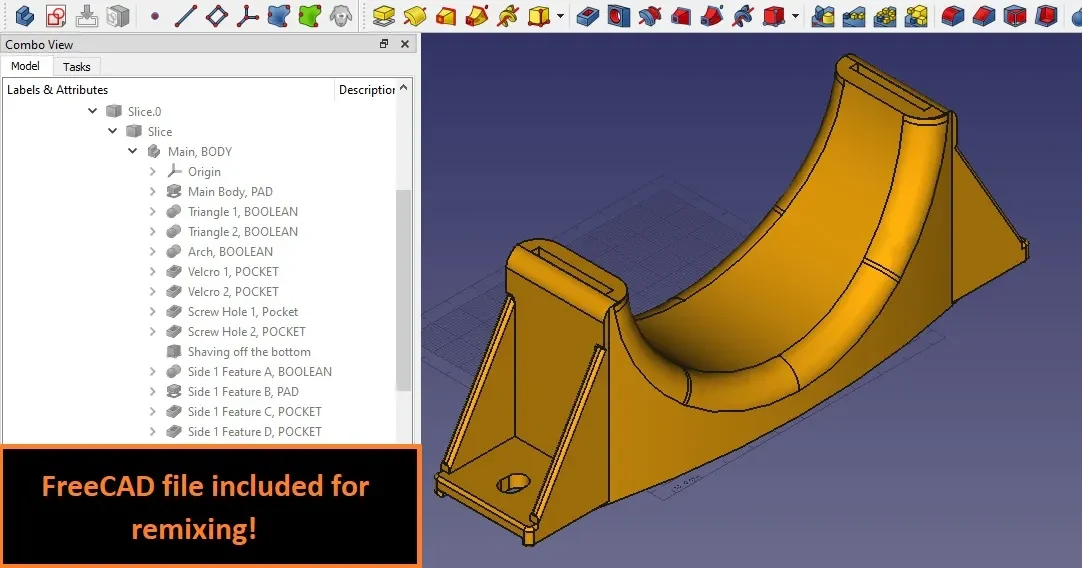This screenshot has width=1082, height=568.
Task: Switch to the Model tab
Action: coord(26,66)
